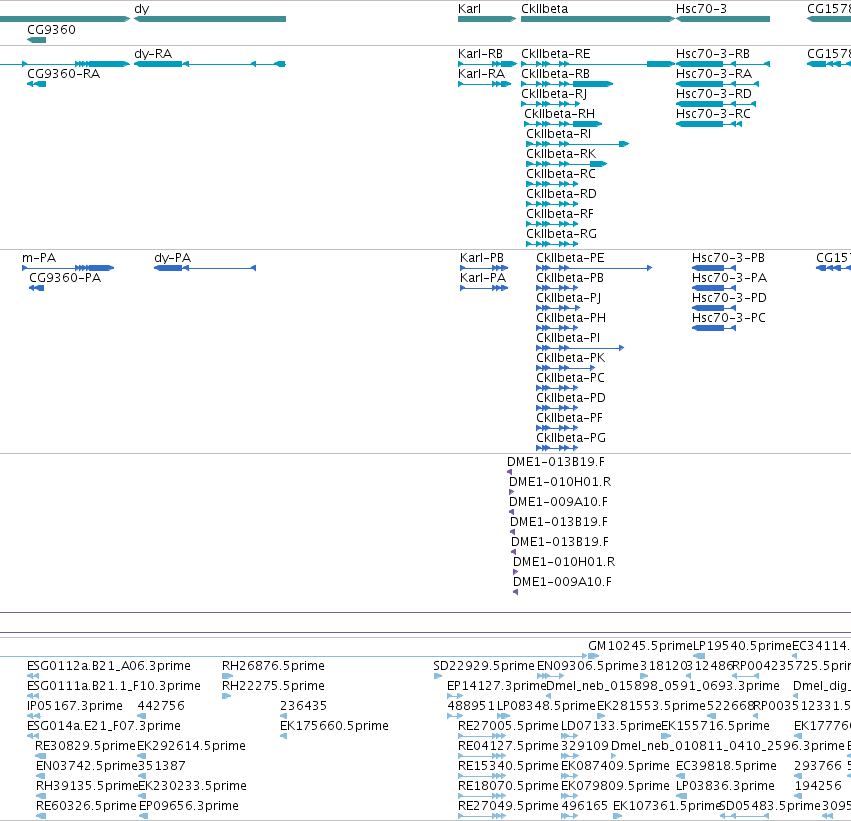
Task: Open the dy-RA transcript label
Action: [153, 54]
